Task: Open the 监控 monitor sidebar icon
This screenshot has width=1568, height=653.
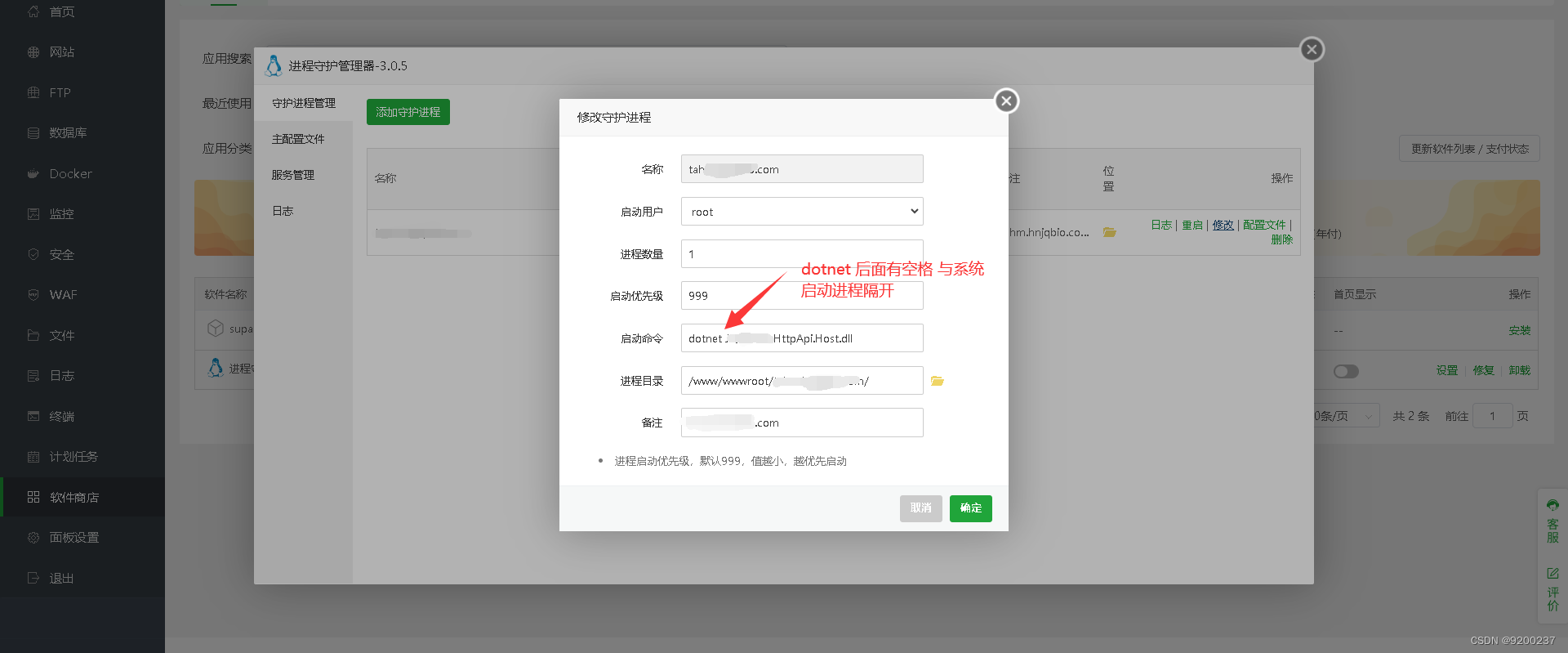Action: (x=33, y=214)
